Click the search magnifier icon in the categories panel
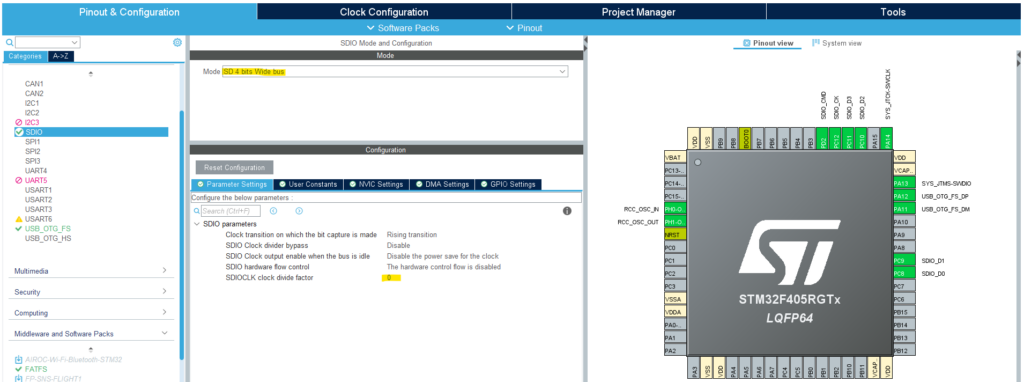Image resolution: width=1024 pixels, height=382 pixels. [x=10, y=42]
